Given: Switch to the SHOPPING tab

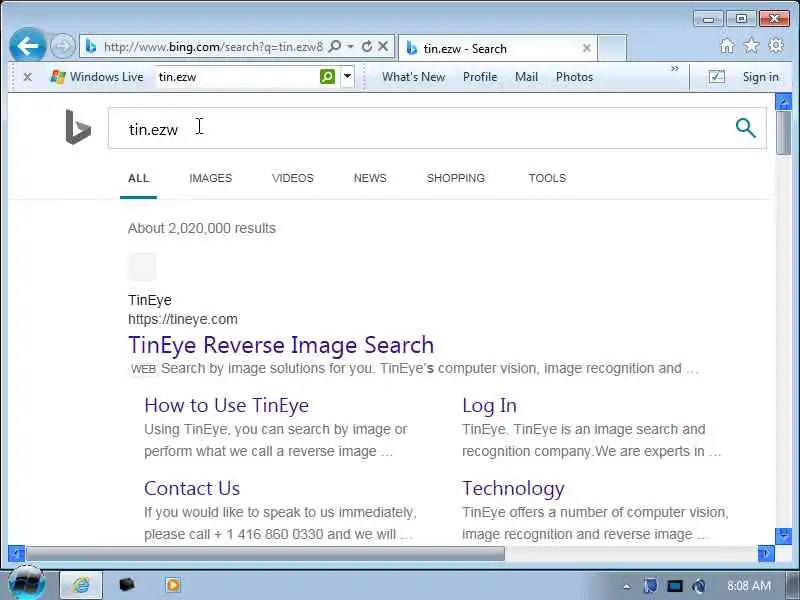Looking at the screenshot, I should (x=456, y=178).
